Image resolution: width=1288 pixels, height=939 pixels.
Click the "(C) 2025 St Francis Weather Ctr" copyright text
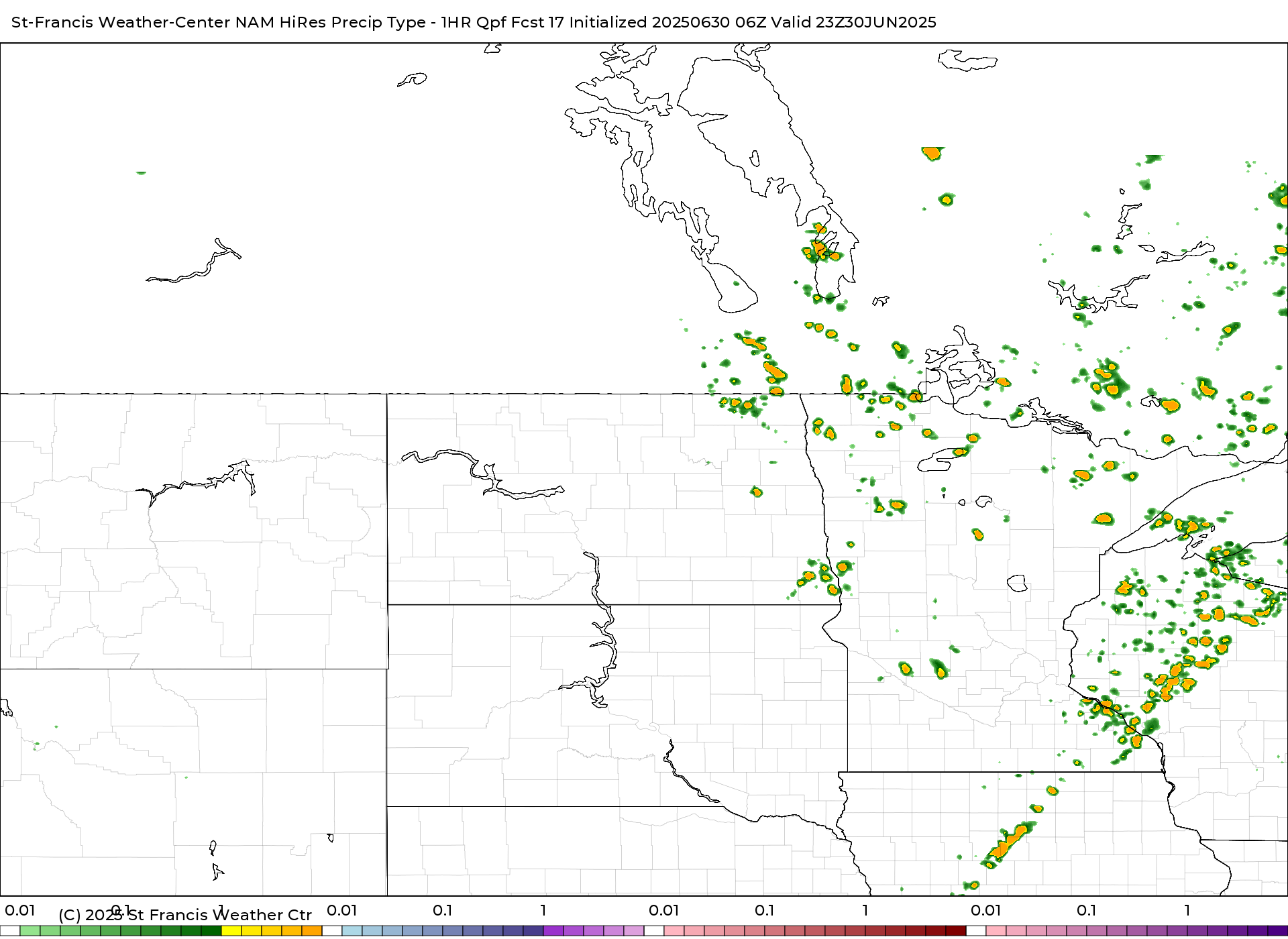pyautogui.click(x=185, y=915)
